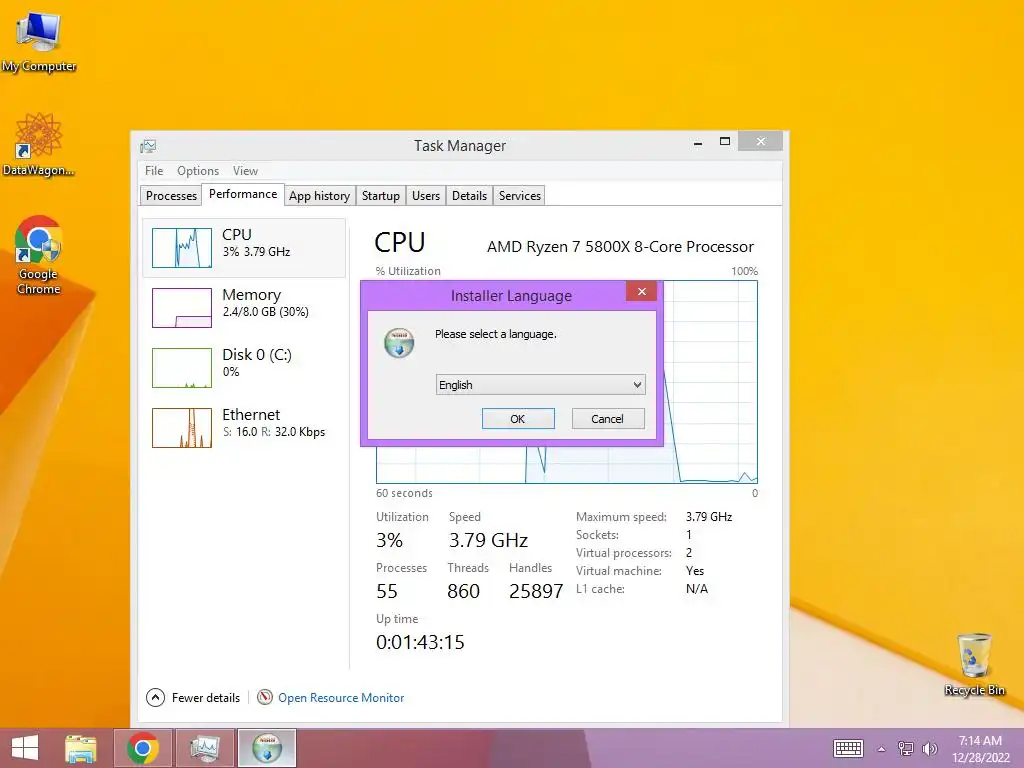1024x768 pixels.
Task: Switch to the Details tab
Action: (469, 195)
